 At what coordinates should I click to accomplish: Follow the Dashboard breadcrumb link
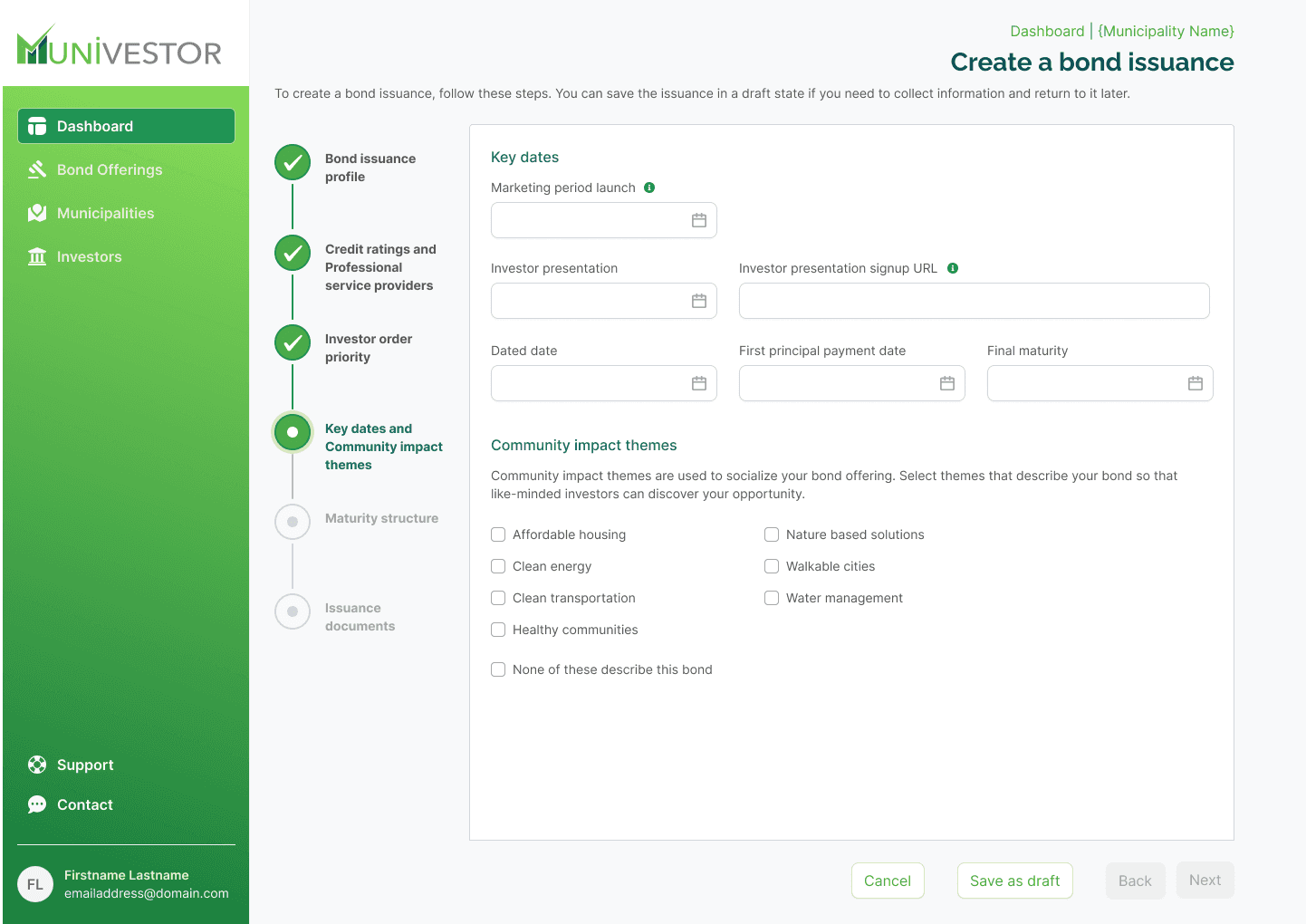pyautogui.click(x=1047, y=31)
